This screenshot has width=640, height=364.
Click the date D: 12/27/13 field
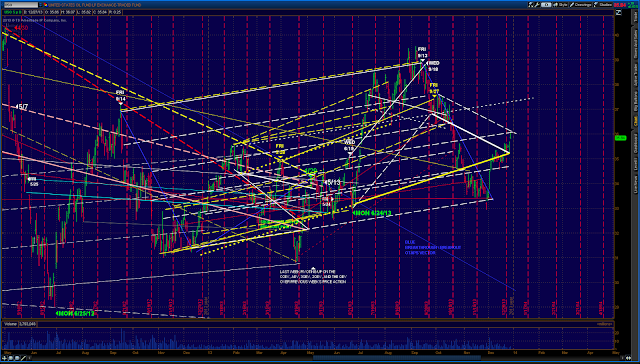(x=33, y=12)
